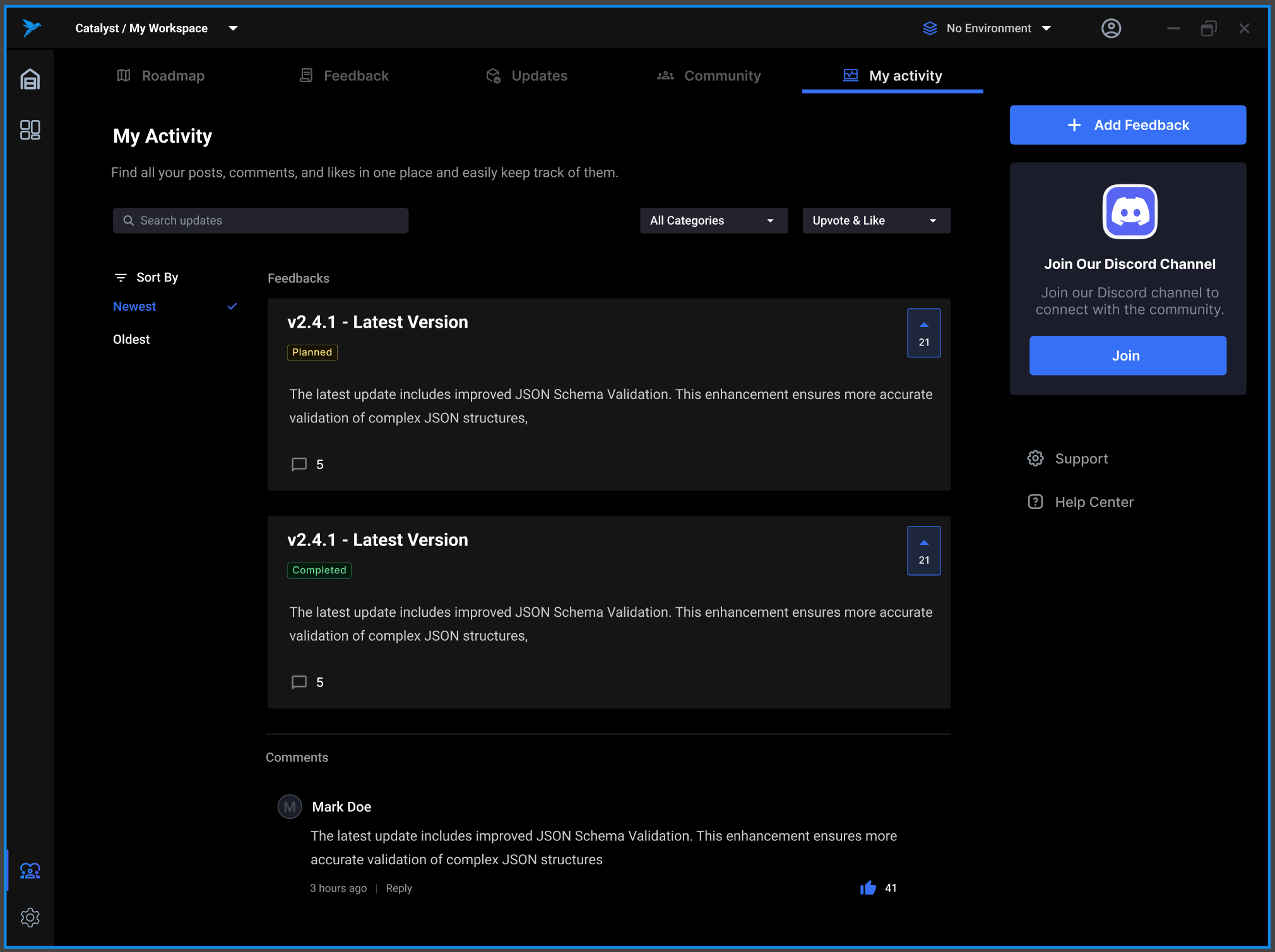
Task: Expand the All Categories dropdown
Action: (713, 220)
